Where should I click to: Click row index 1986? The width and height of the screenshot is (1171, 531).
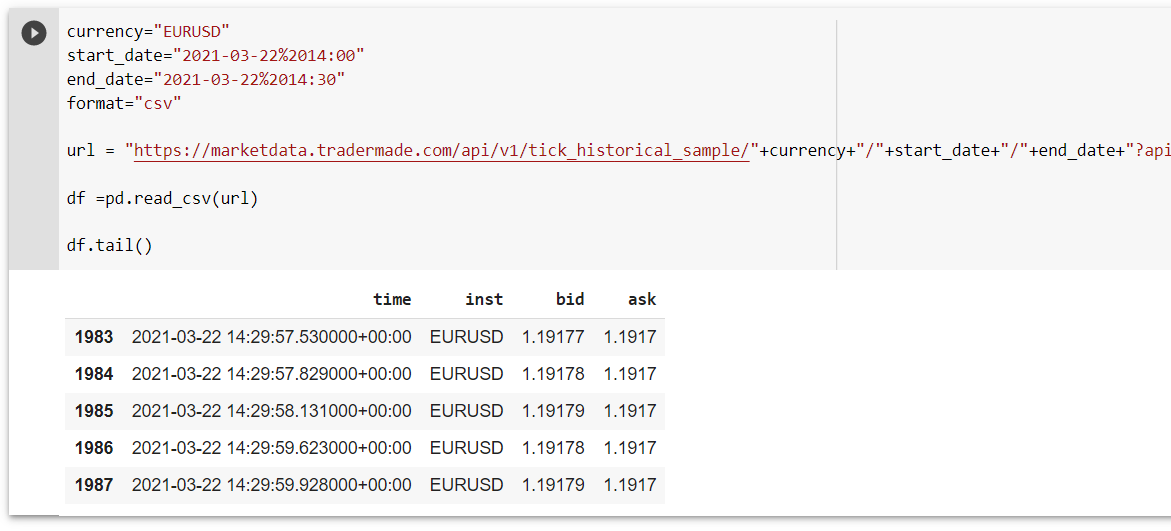pos(94,448)
